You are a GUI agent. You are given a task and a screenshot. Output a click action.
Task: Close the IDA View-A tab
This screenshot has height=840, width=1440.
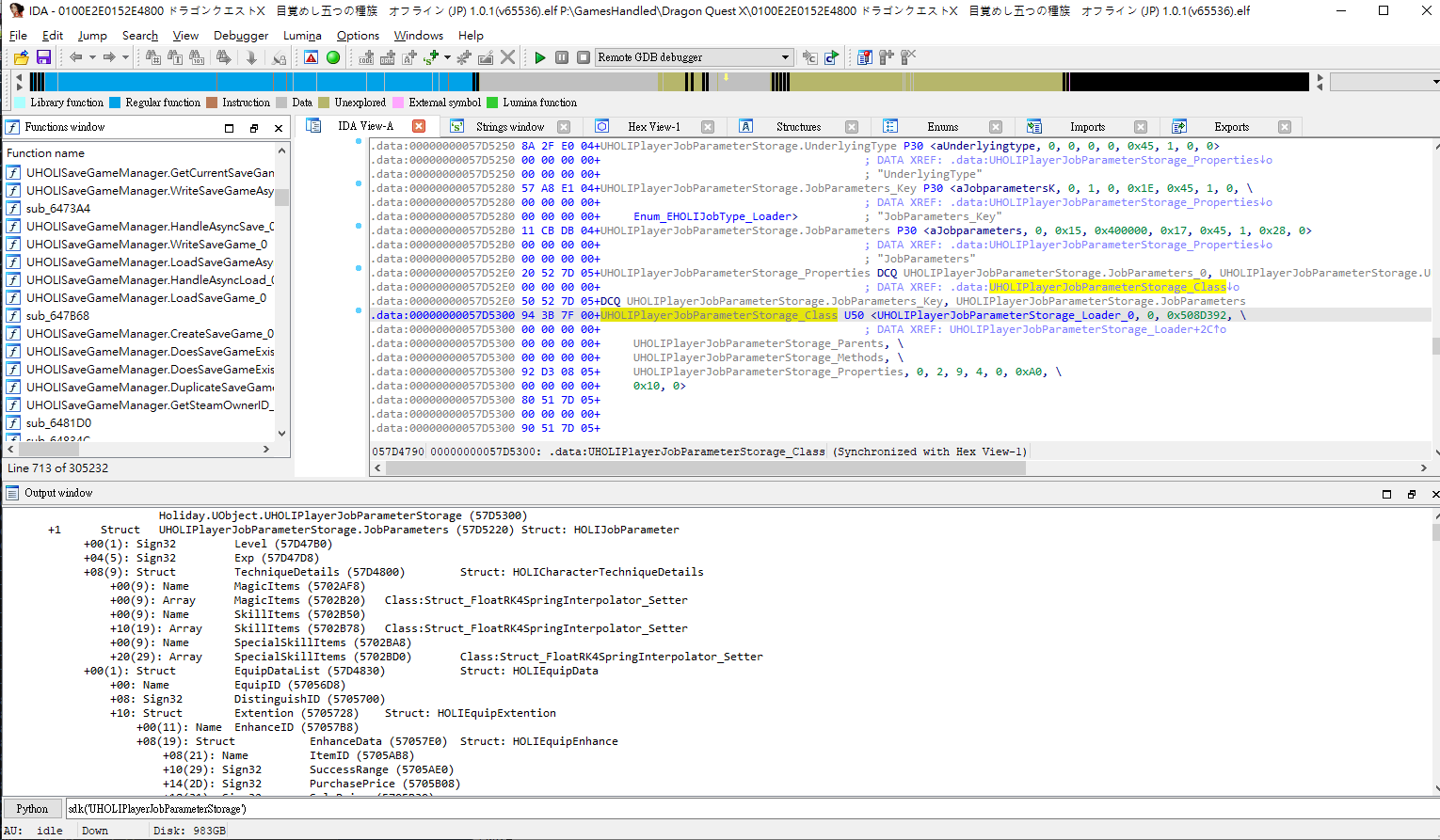click(x=419, y=126)
